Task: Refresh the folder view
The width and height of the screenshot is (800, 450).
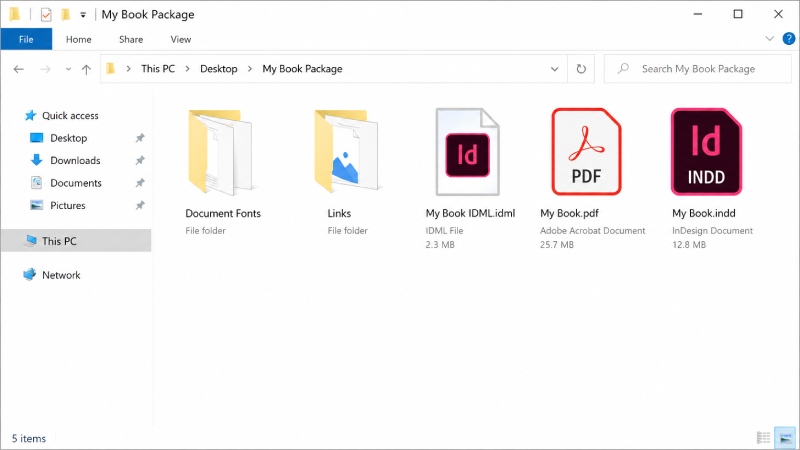Action: click(581, 69)
